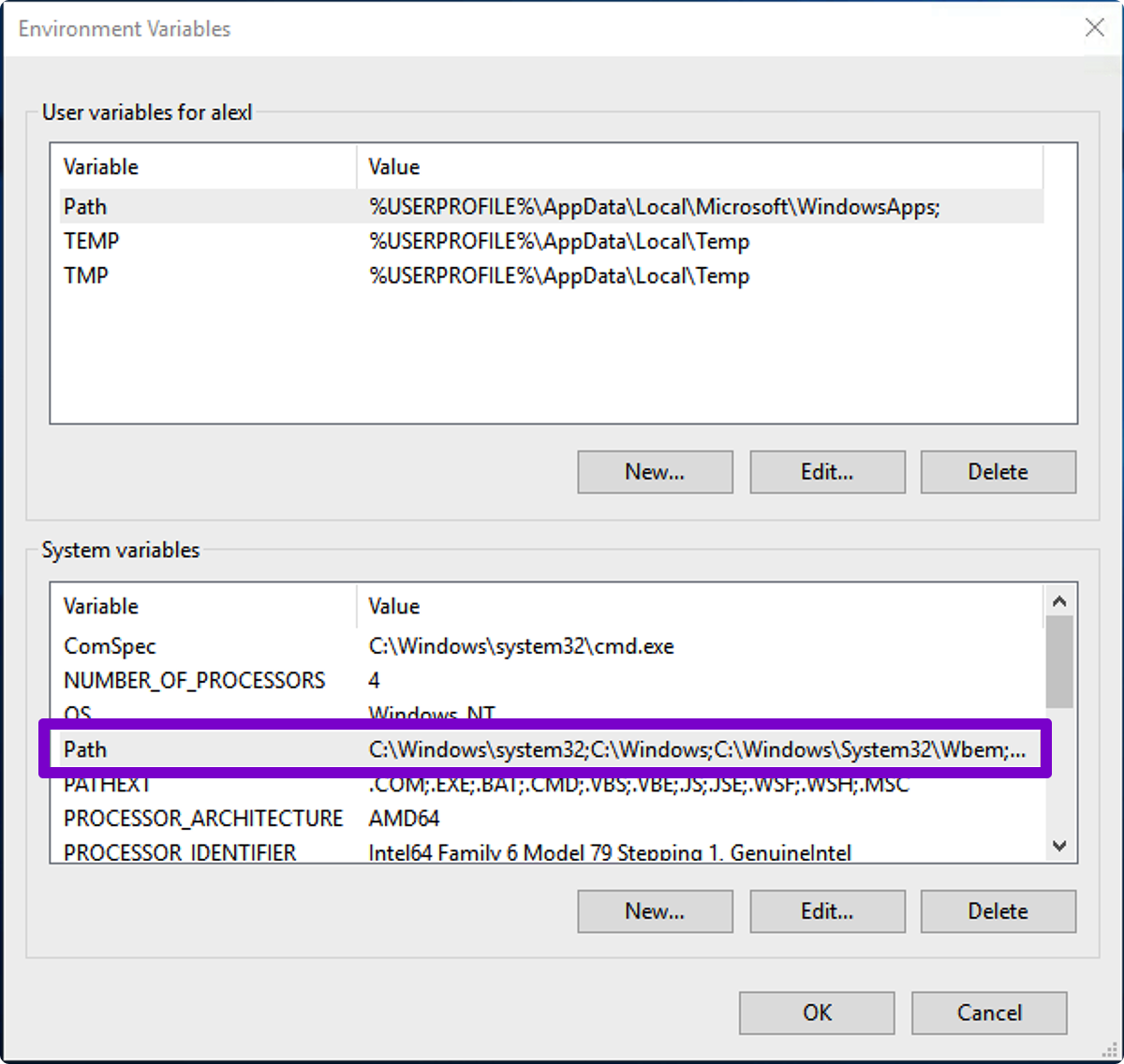Click the Cancel button
This screenshot has height=1064, width=1124.
tap(988, 1012)
